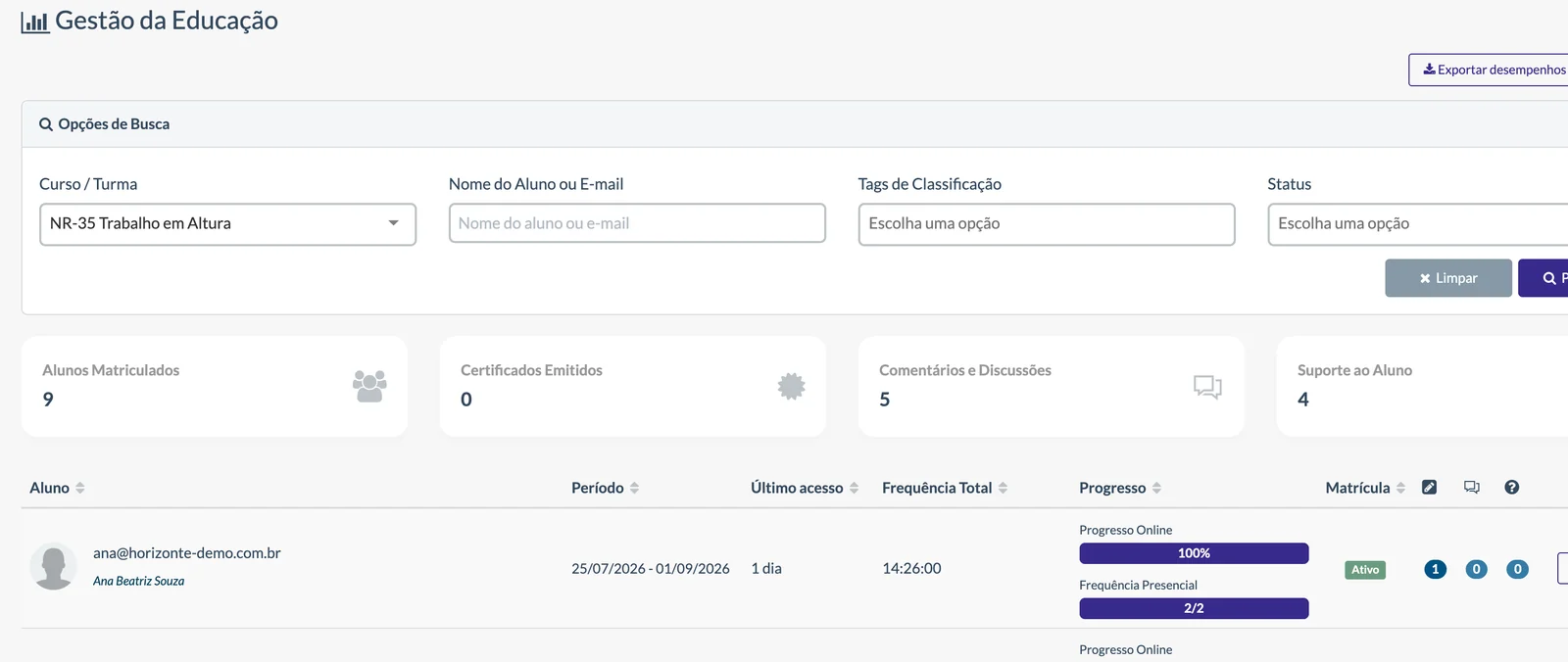Open Ana Beatriz's comments badge showing 0
The image size is (1568, 662).
pyautogui.click(x=1476, y=569)
